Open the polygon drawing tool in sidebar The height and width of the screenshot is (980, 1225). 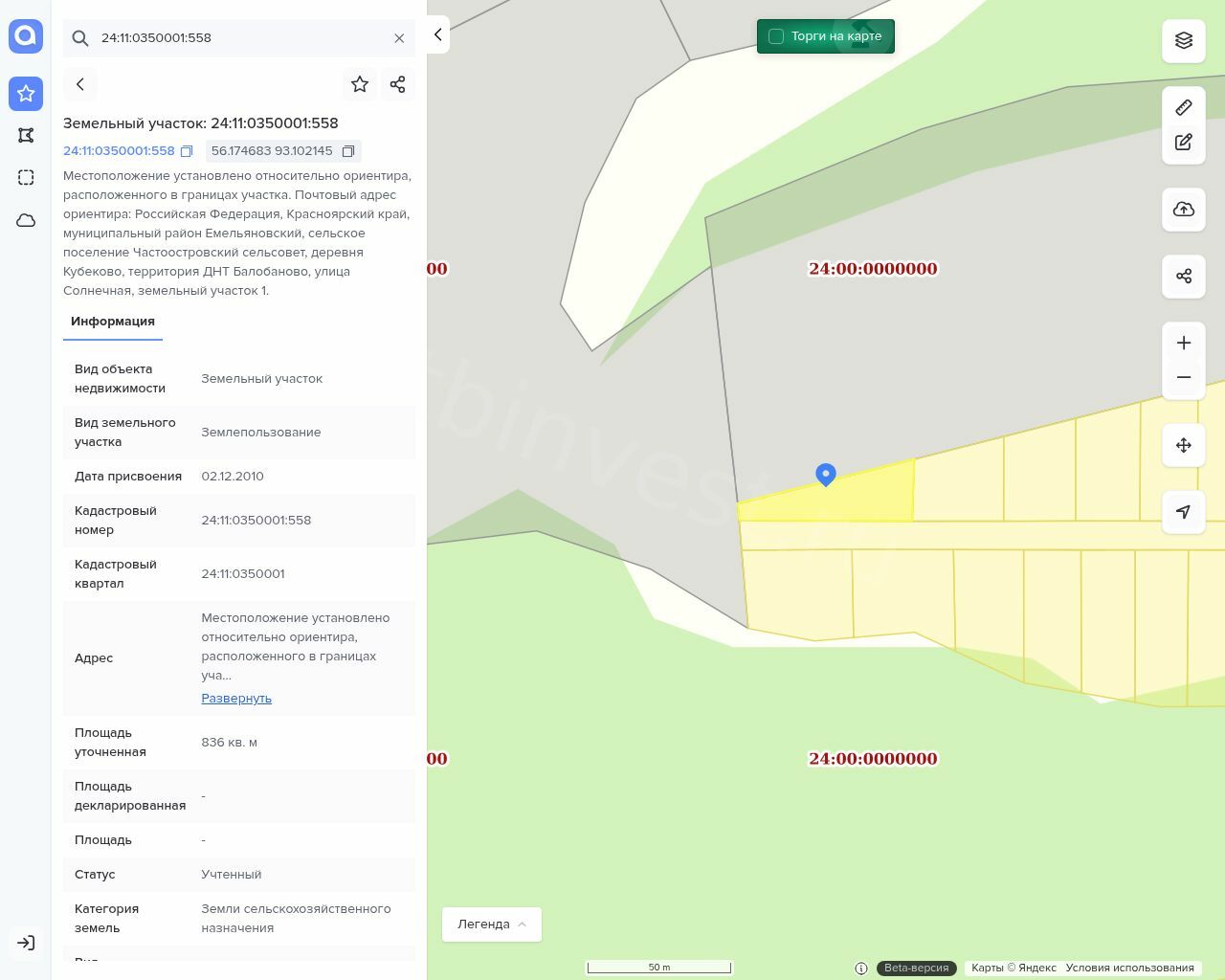point(26,136)
